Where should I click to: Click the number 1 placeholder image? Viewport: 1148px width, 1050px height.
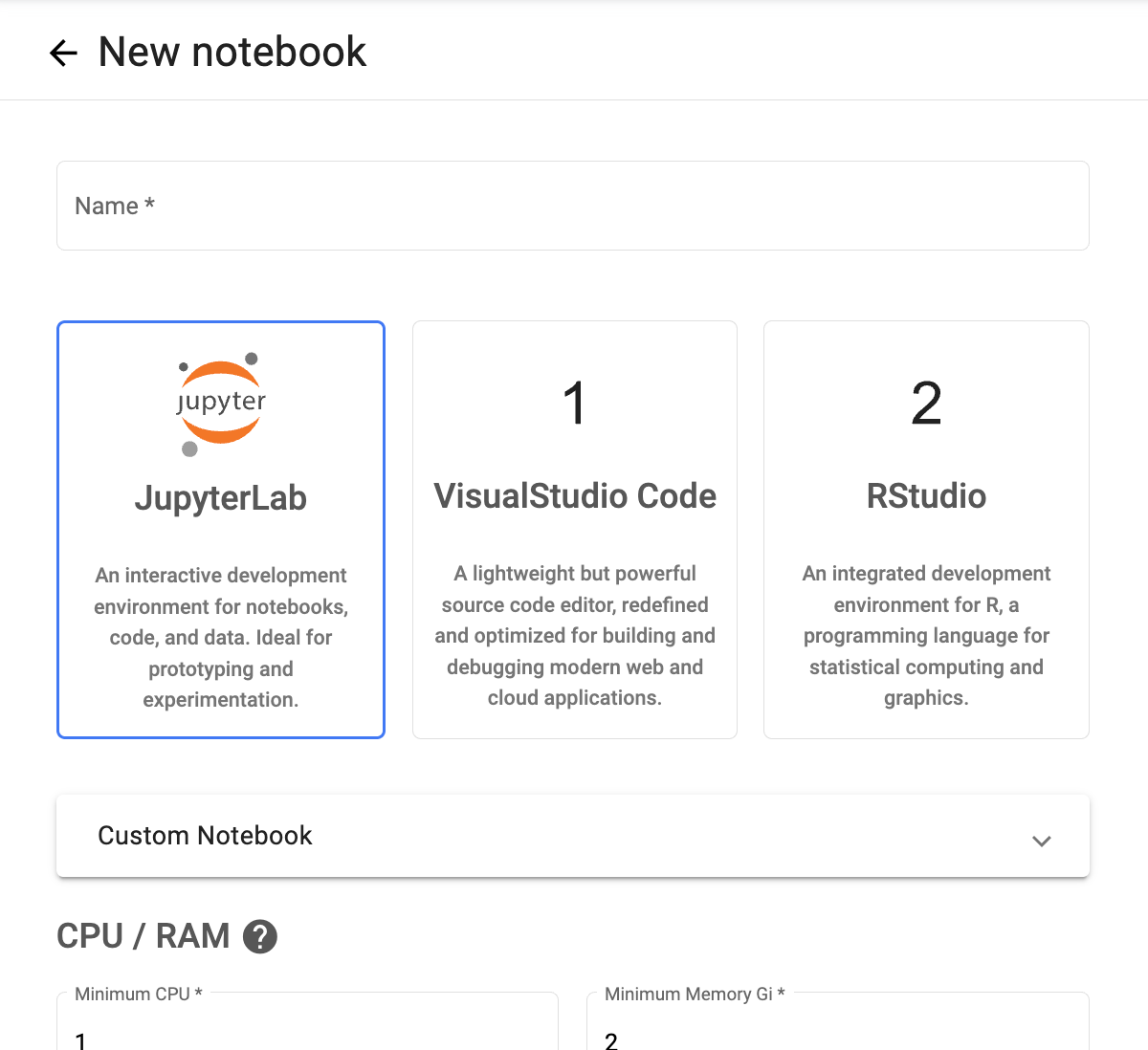(574, 404)
